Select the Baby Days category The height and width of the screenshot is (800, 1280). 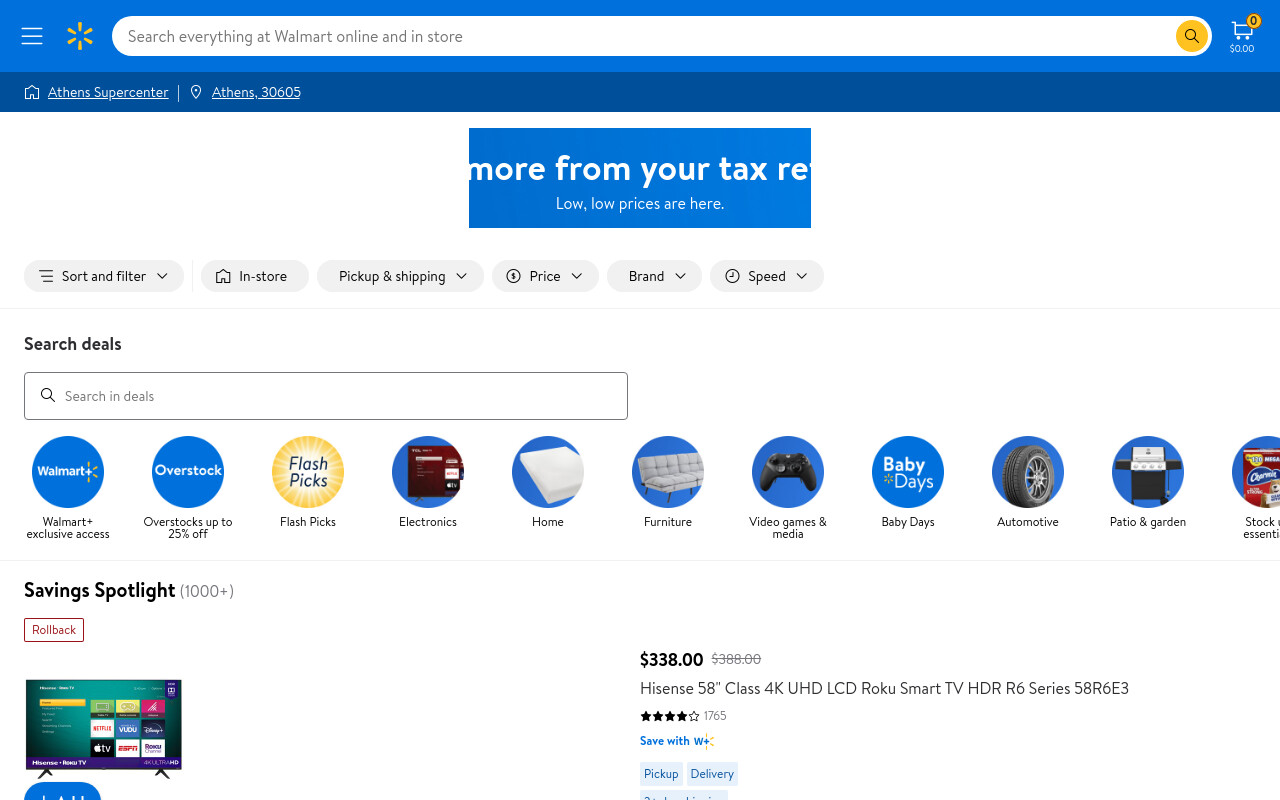point(908,482)
